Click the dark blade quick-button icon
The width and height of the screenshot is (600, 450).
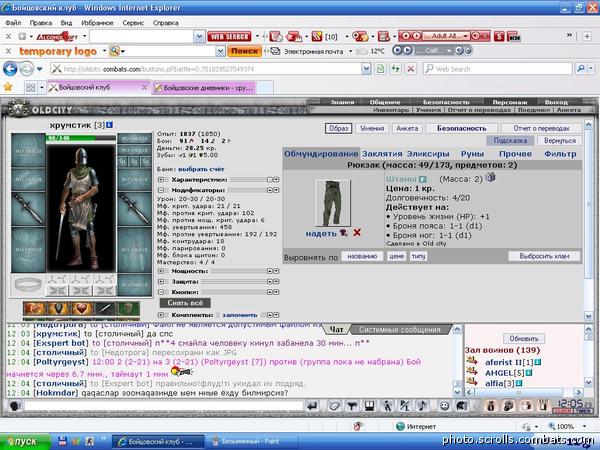pos(105,308)
